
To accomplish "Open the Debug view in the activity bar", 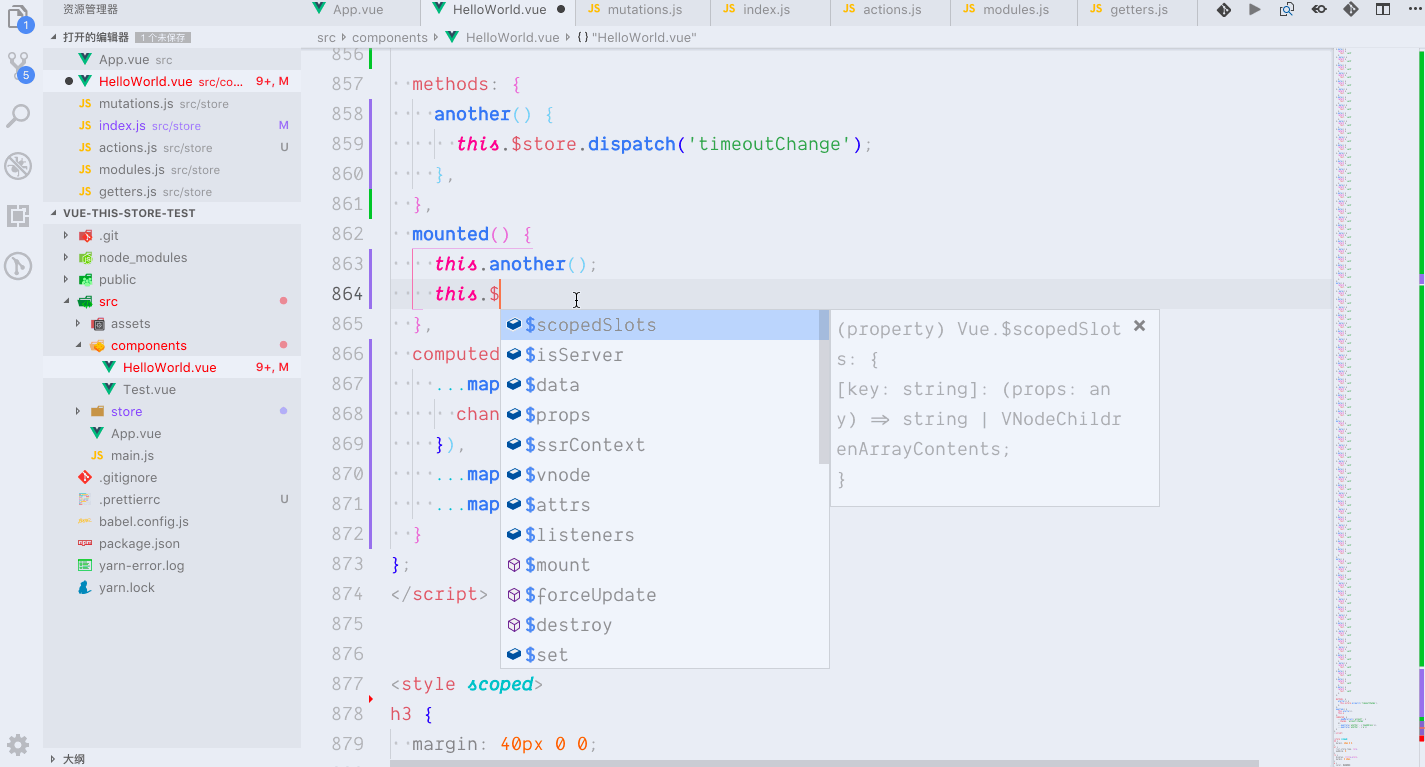I will 18,166.
